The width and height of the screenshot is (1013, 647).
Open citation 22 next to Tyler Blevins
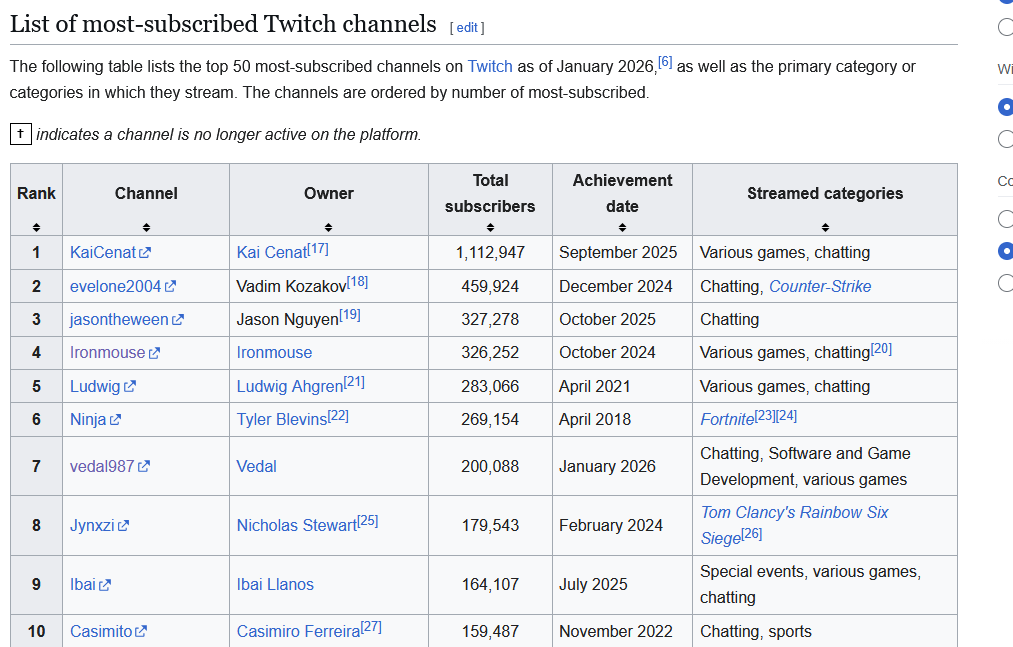(338, 416)
